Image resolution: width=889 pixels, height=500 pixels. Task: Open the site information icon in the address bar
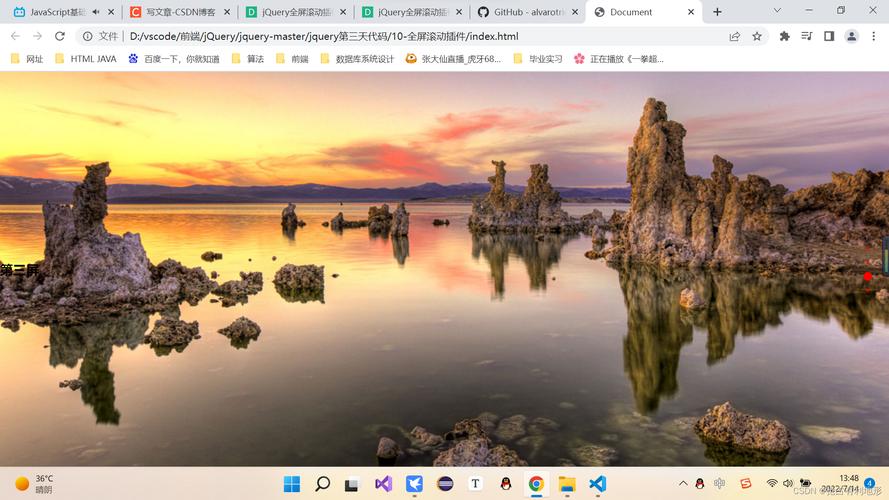(87, 36)
